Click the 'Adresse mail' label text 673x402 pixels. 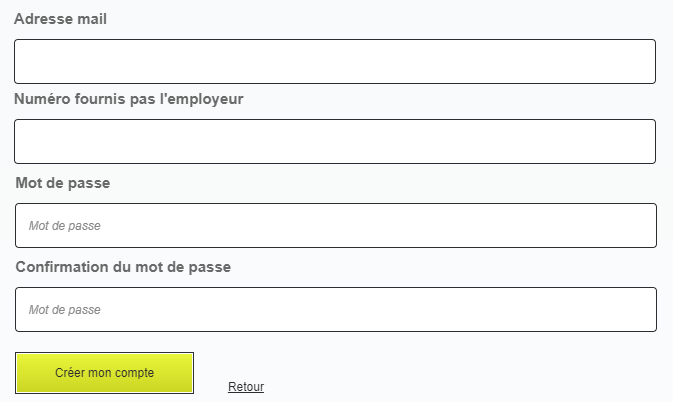coord(61,19)
